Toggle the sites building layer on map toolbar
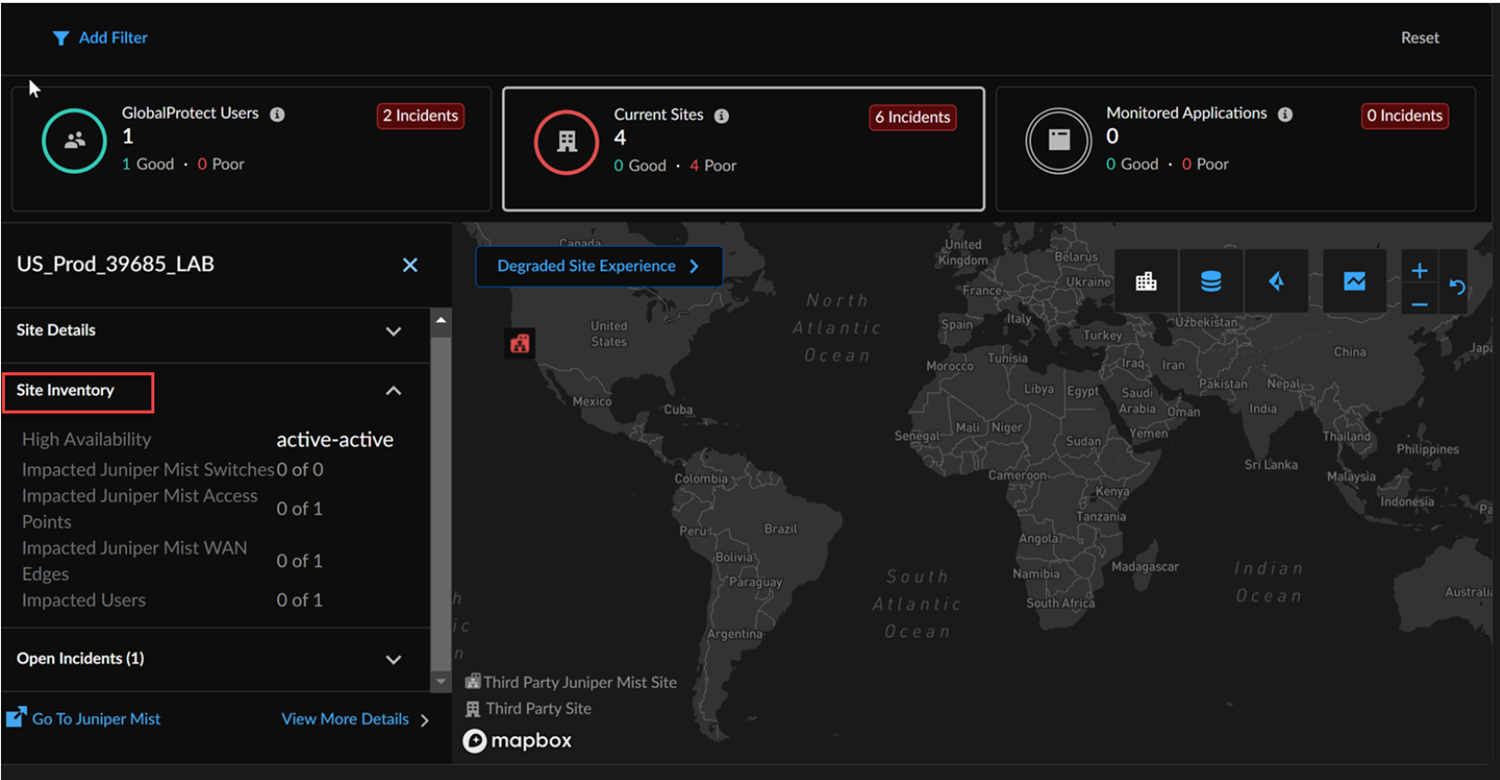Viewport: 1500px width, 780px height. (x=1146, y=282)
